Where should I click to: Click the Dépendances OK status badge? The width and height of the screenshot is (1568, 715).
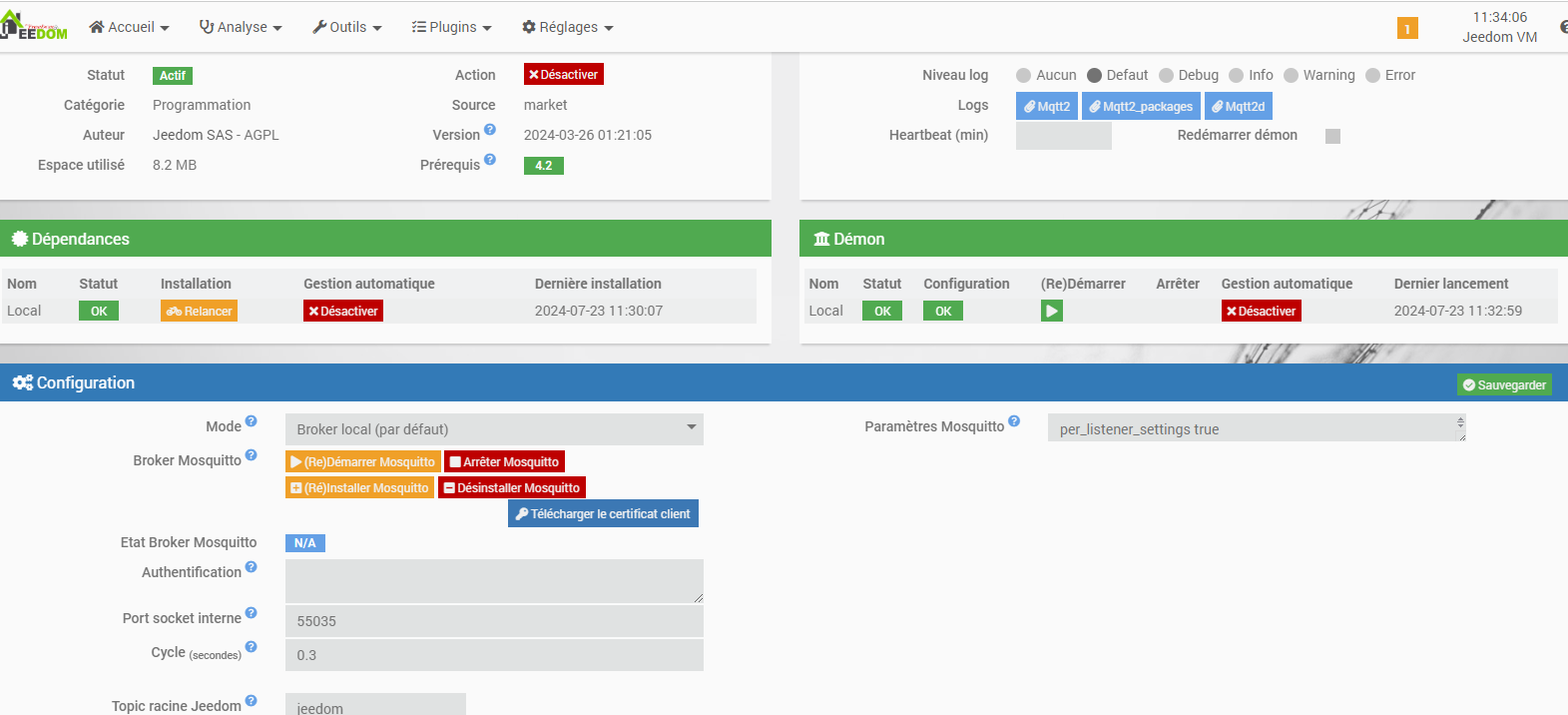pos(99,312)
